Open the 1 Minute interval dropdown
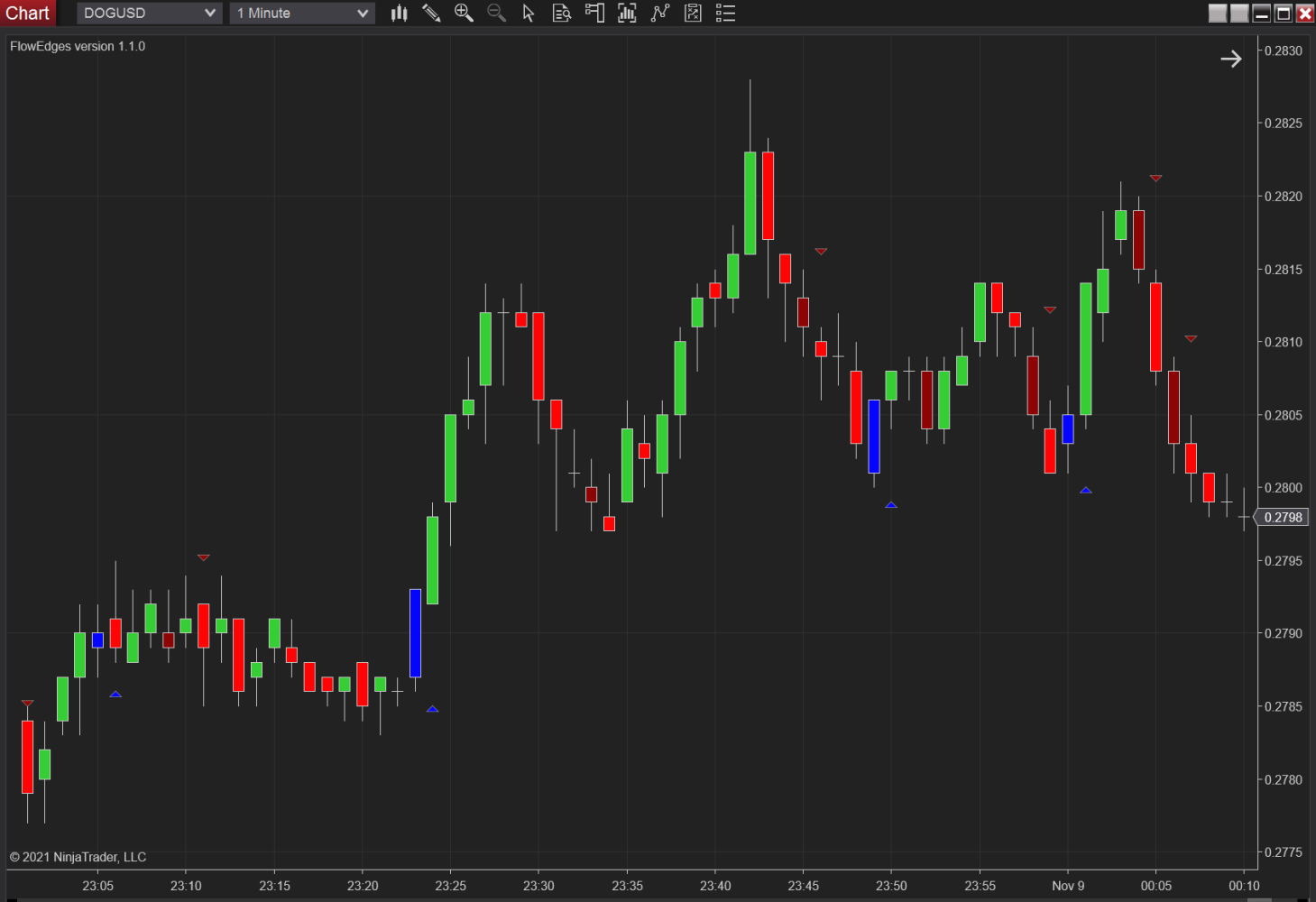 302,13
